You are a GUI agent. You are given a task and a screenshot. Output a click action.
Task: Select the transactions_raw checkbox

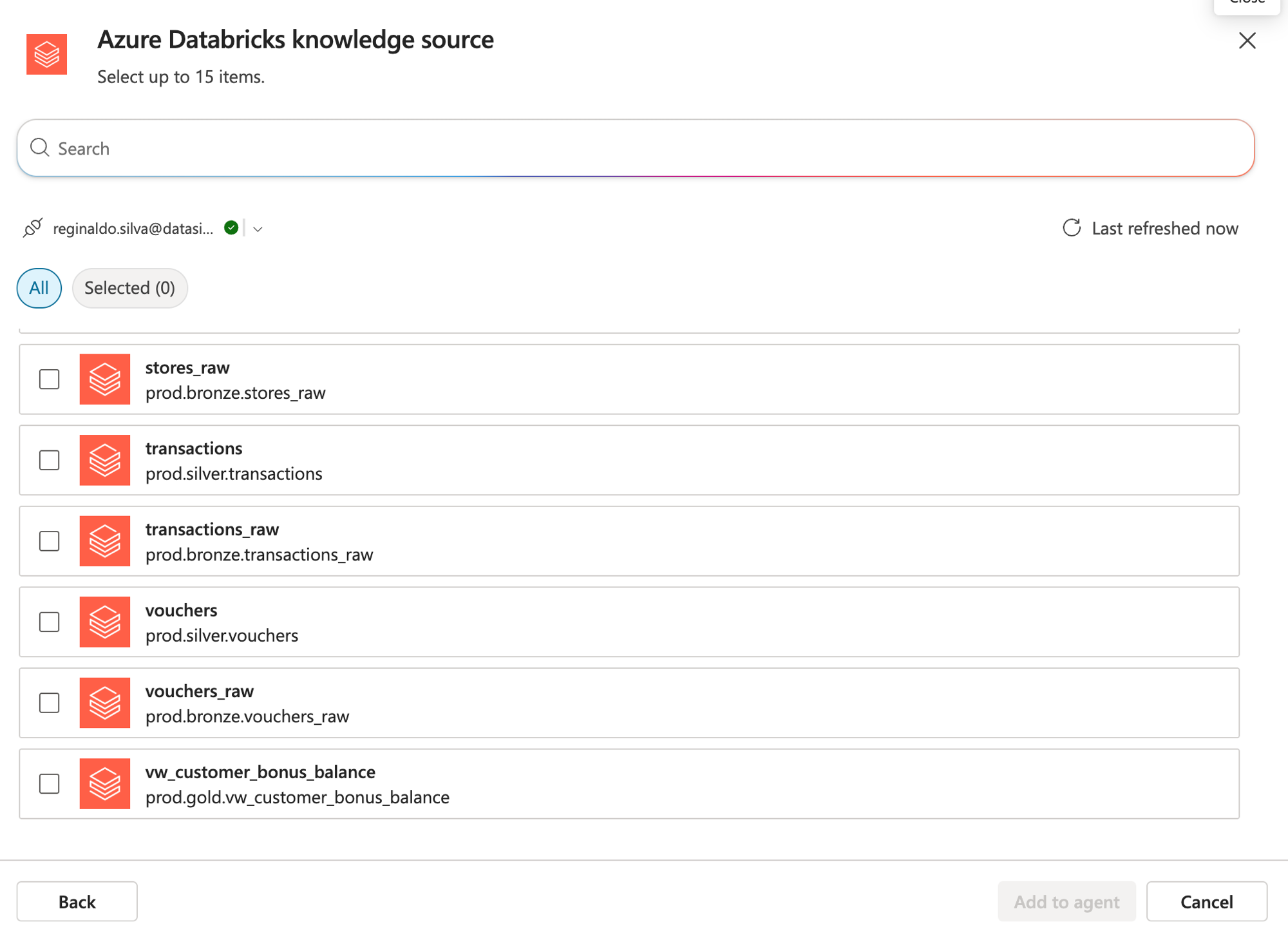[50, 541]
